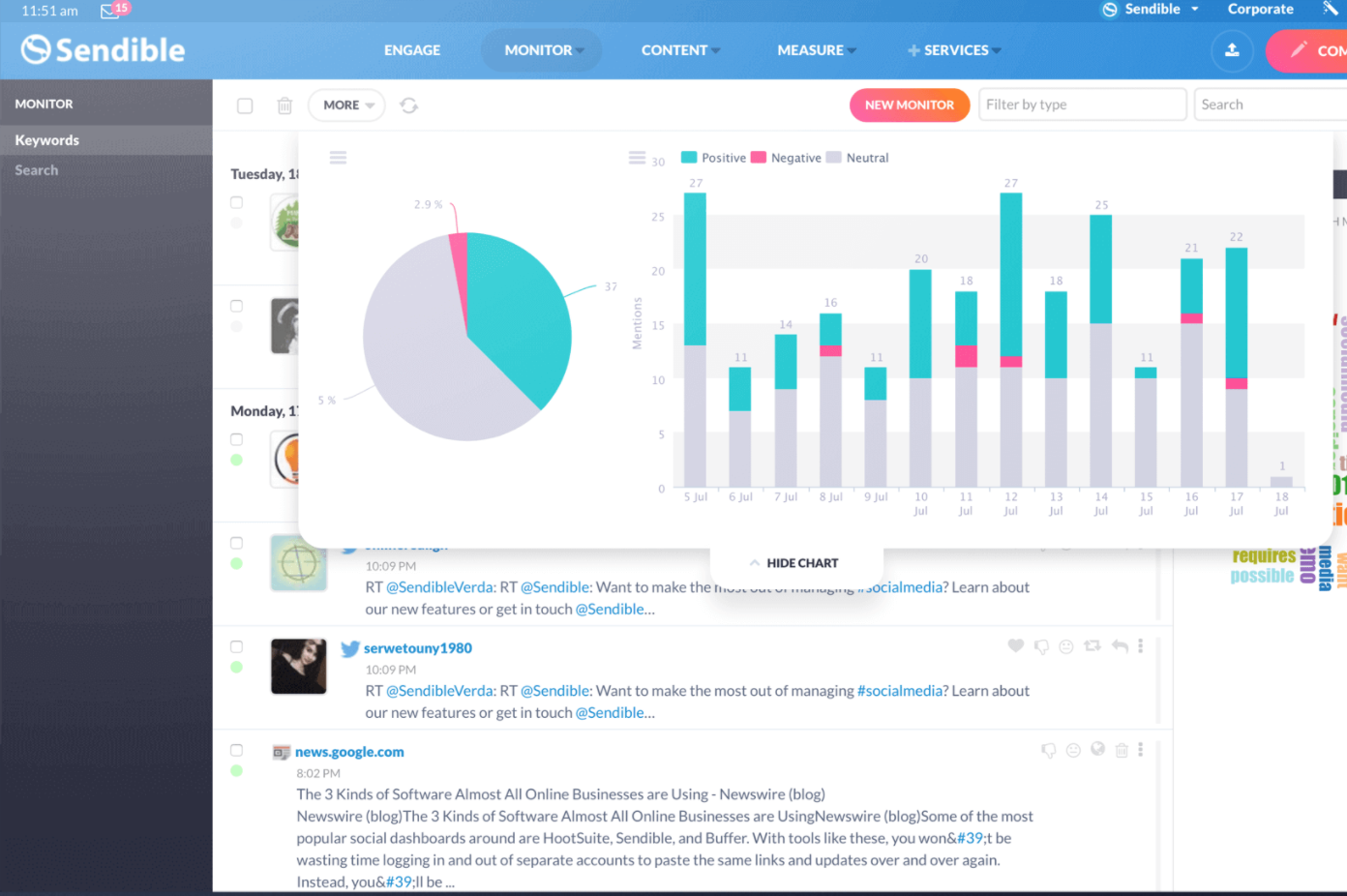The width and height of the screenshot is (1347, 896).
Task: Open the news.google.com source link
Action: click(x=349, y=752)
